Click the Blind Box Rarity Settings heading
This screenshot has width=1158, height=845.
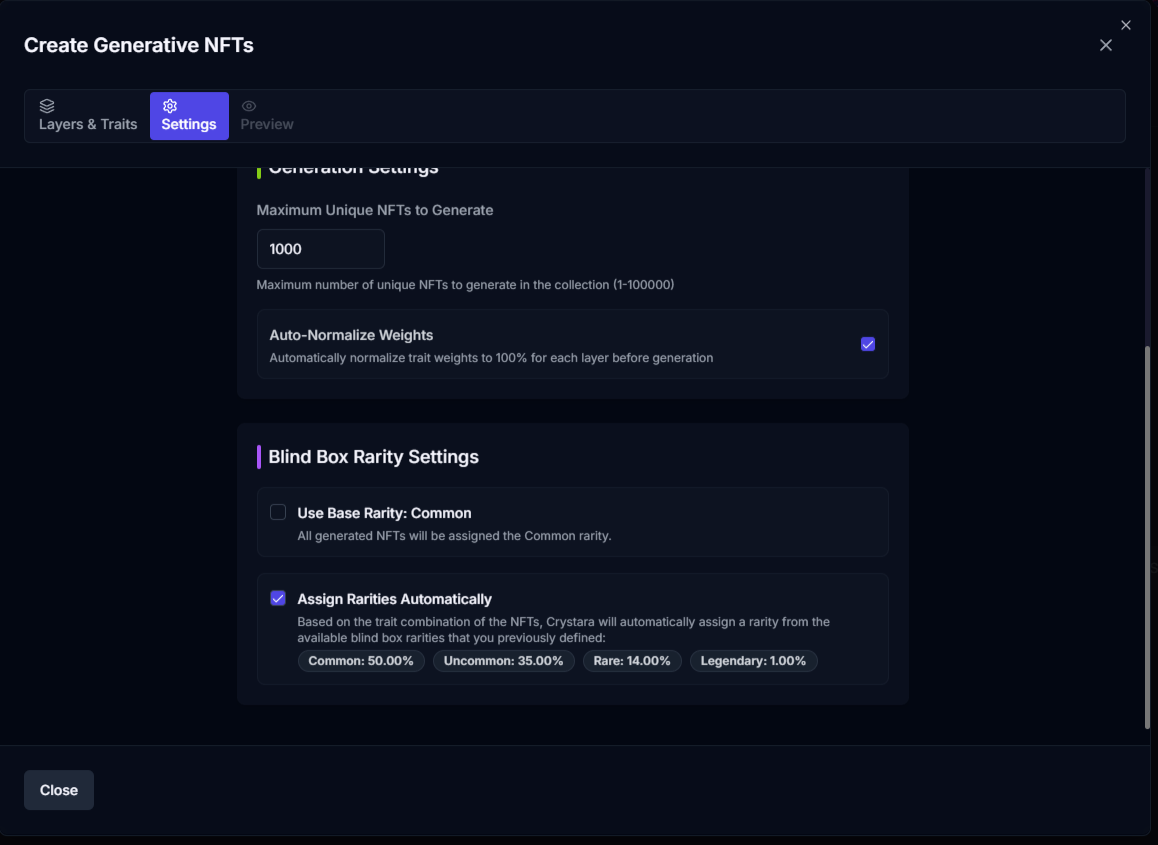point(373,457)
